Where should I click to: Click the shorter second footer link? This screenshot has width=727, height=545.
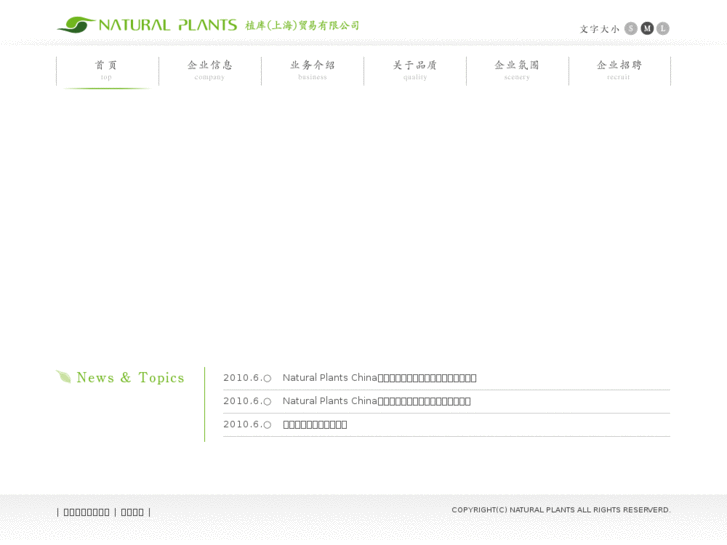tap(132, 513)
